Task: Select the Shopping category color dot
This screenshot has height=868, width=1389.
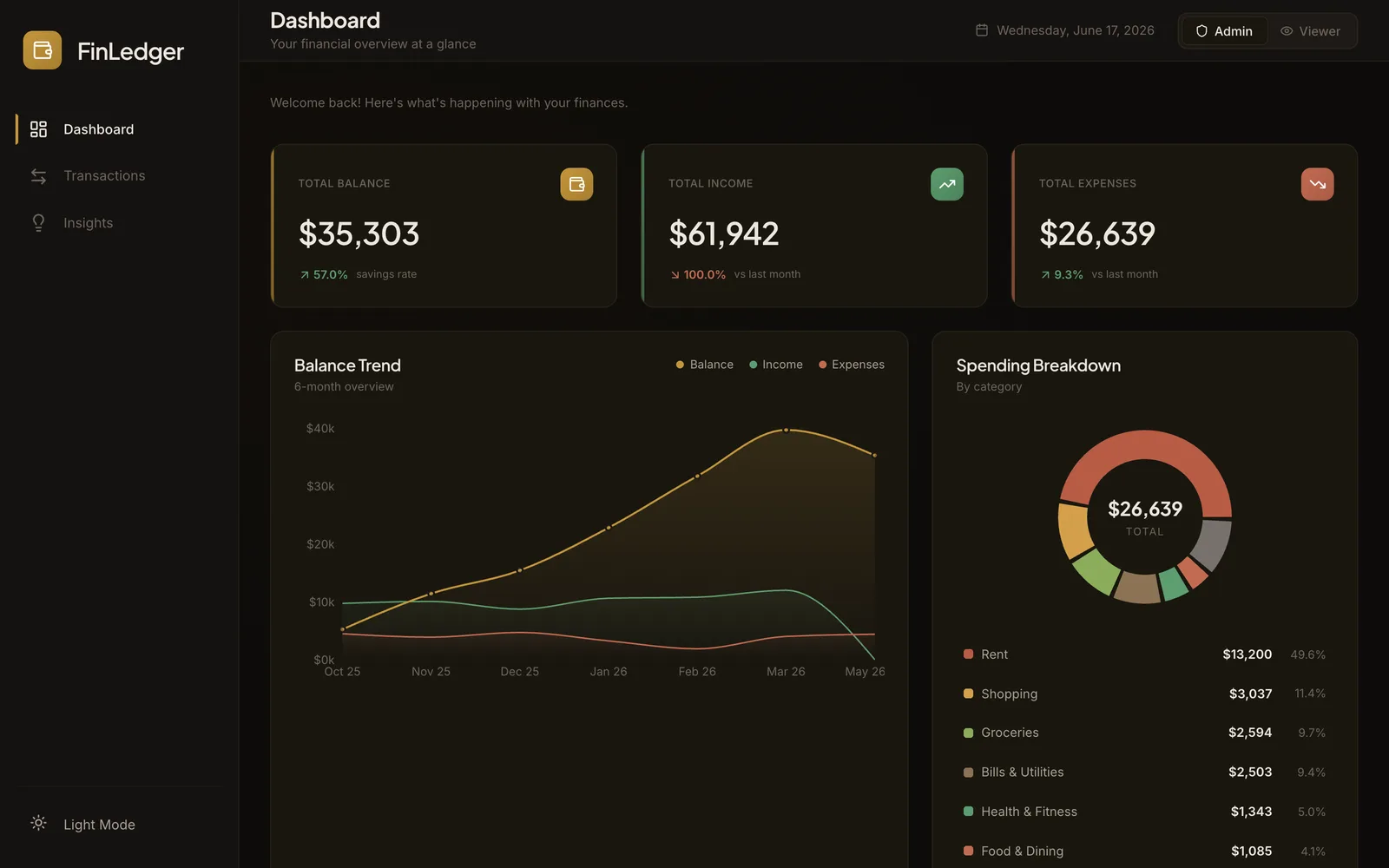Action: point(968,694)
